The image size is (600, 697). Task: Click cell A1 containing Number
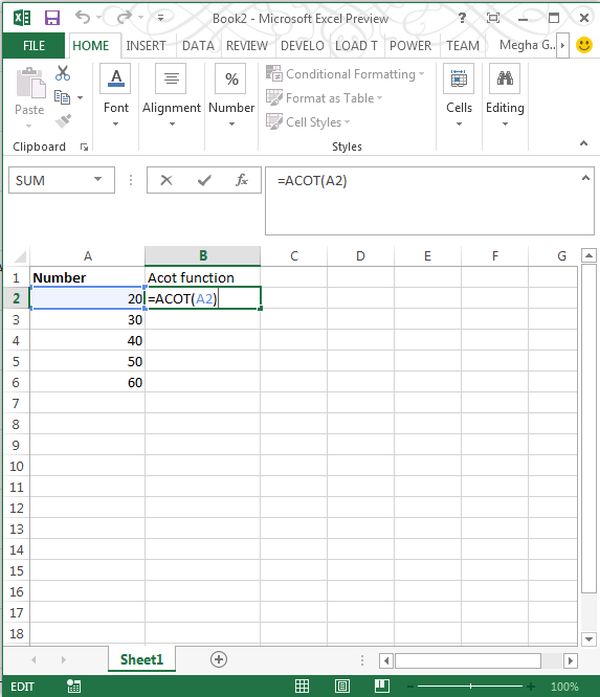click(87, 278)
